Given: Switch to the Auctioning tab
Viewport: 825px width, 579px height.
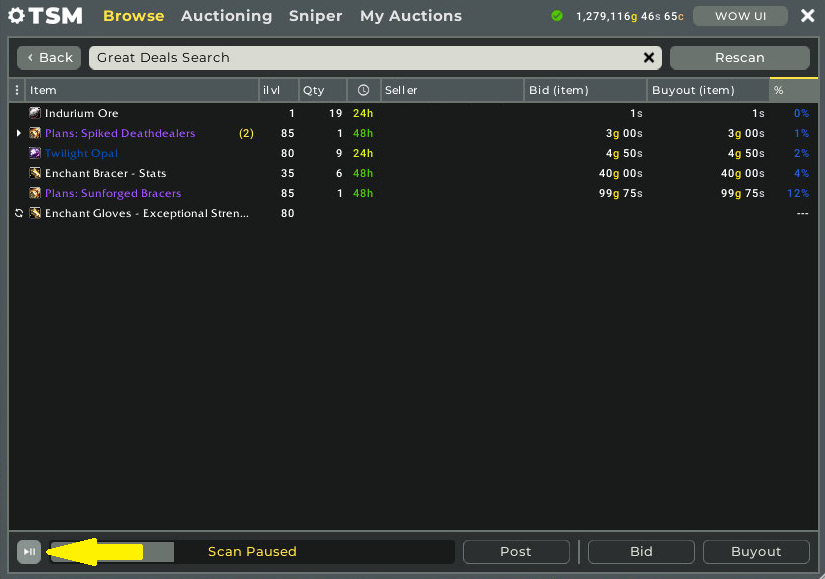Looking at the screenshot, I should 226,16.
